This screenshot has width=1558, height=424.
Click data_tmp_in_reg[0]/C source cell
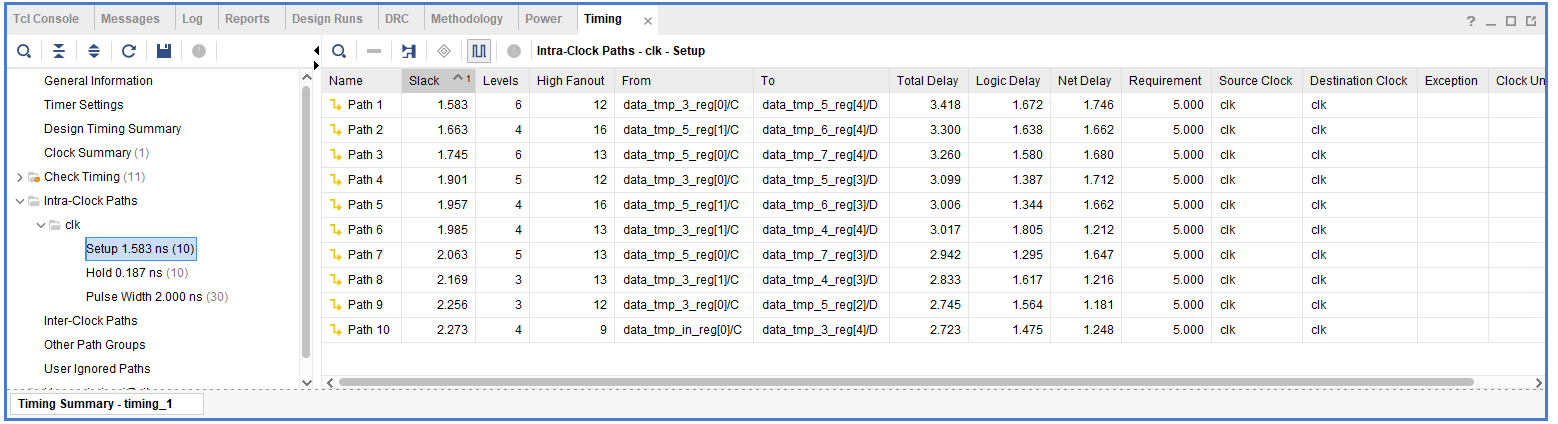pos(682,330)
